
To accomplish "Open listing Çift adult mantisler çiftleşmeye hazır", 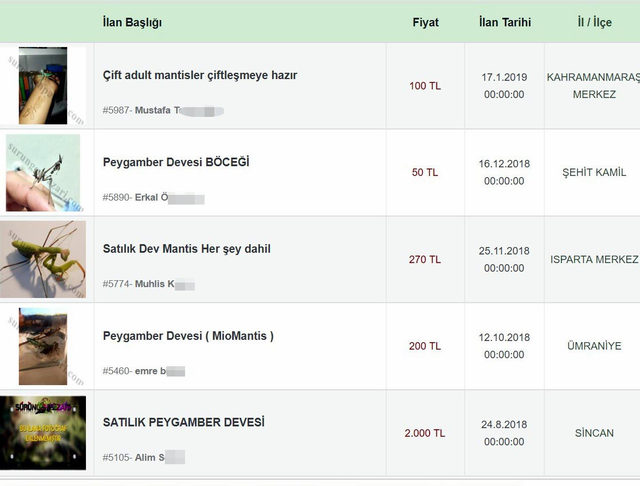I will (200, 75).
